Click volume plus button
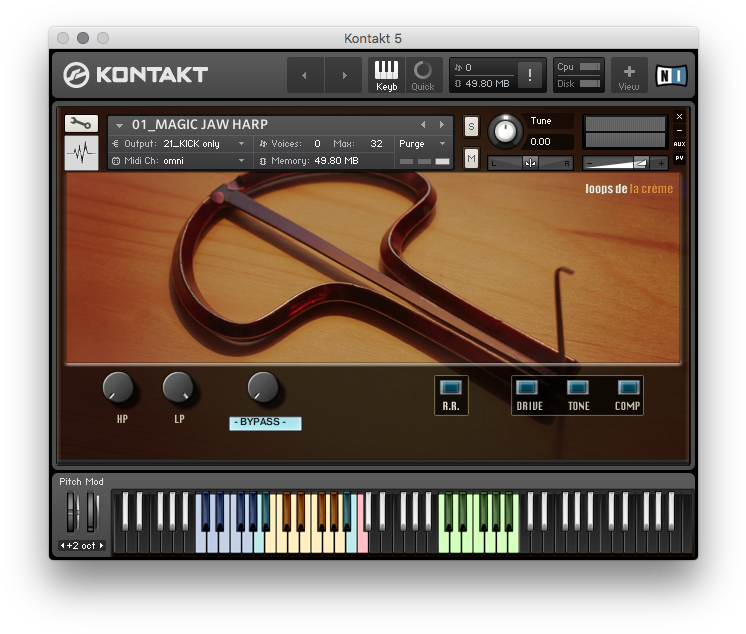This screenshot has width=746, height=634. point(661,163)
